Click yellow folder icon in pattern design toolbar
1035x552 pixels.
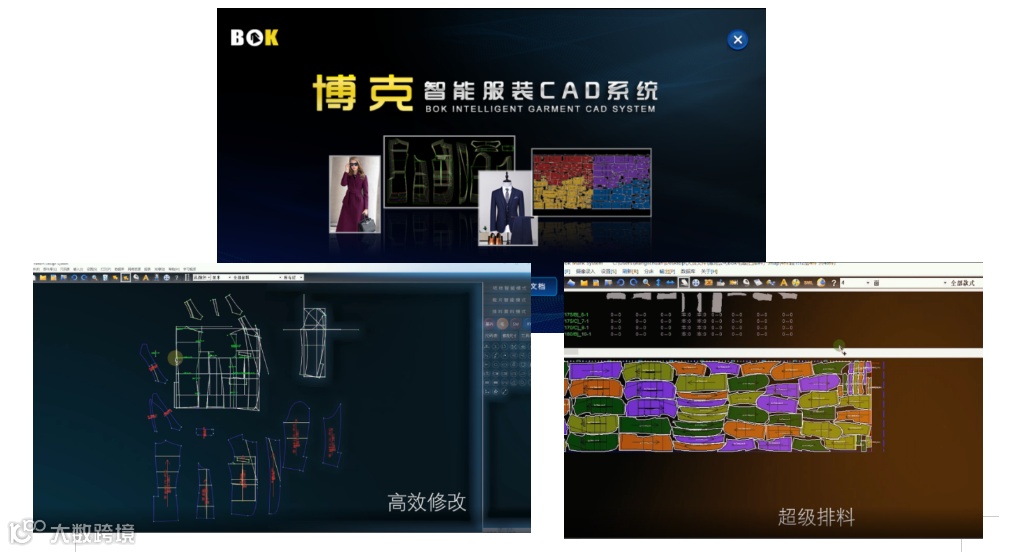tap(43, 277)
